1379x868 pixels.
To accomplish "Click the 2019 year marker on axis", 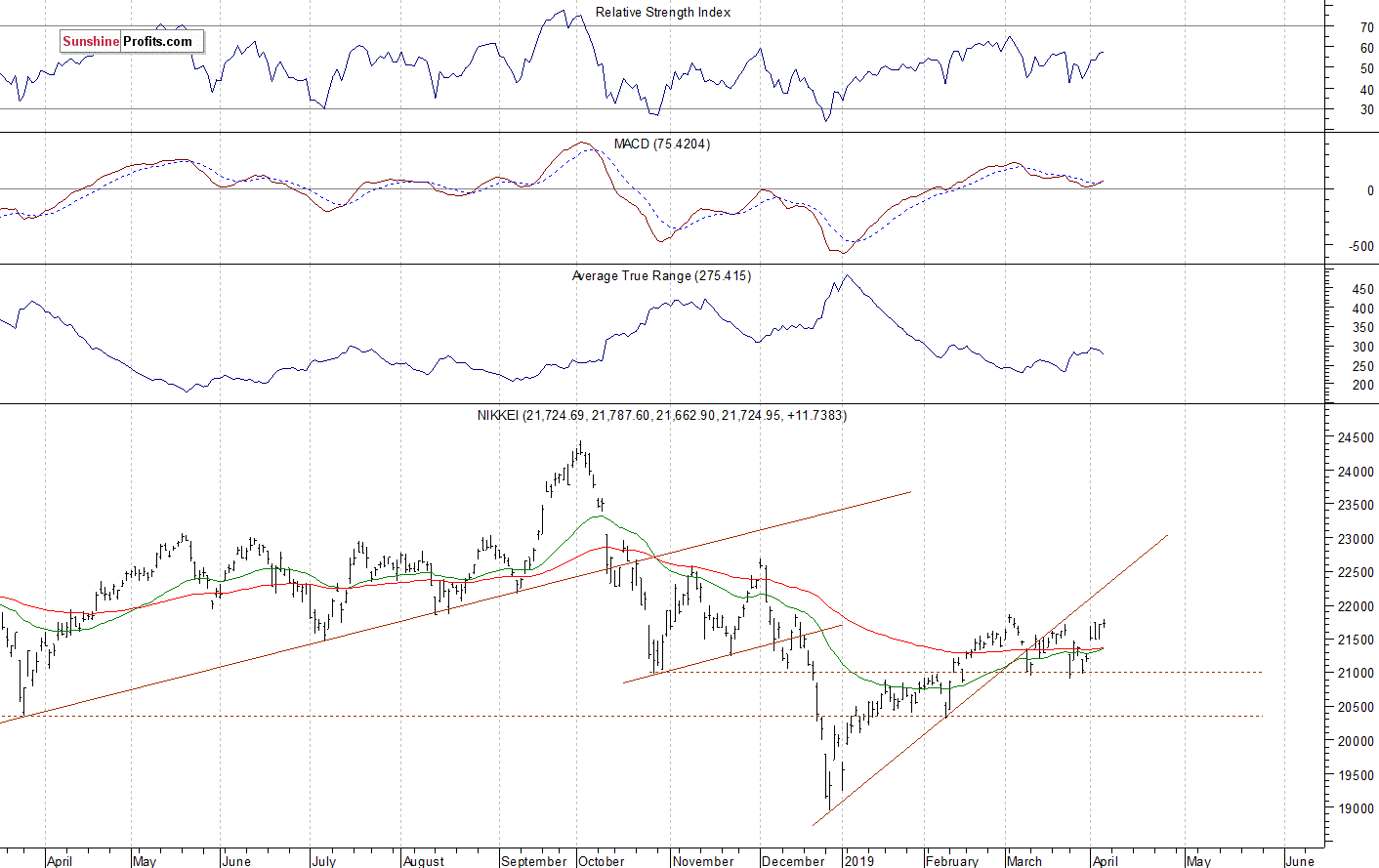I will click(x=859, y=861).
